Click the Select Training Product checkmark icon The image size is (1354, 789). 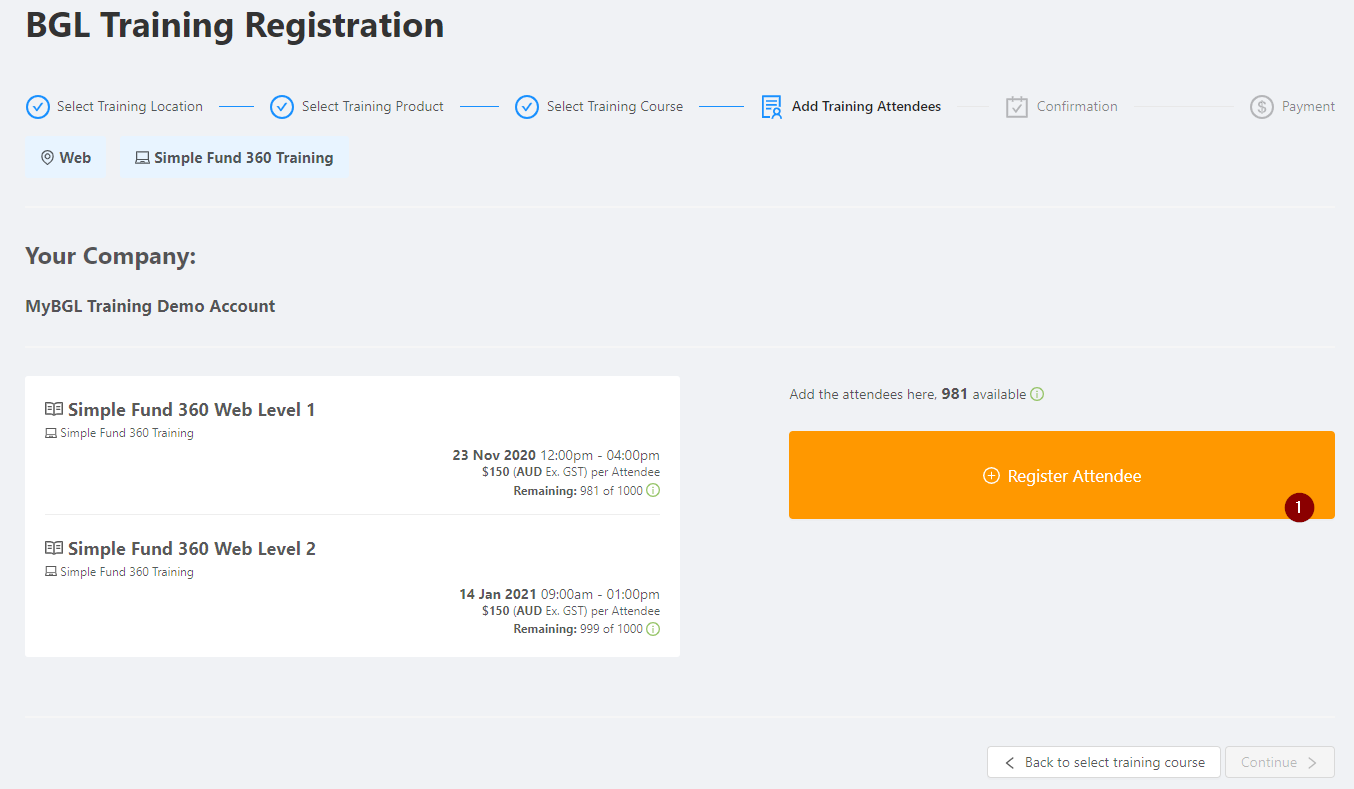282,107
